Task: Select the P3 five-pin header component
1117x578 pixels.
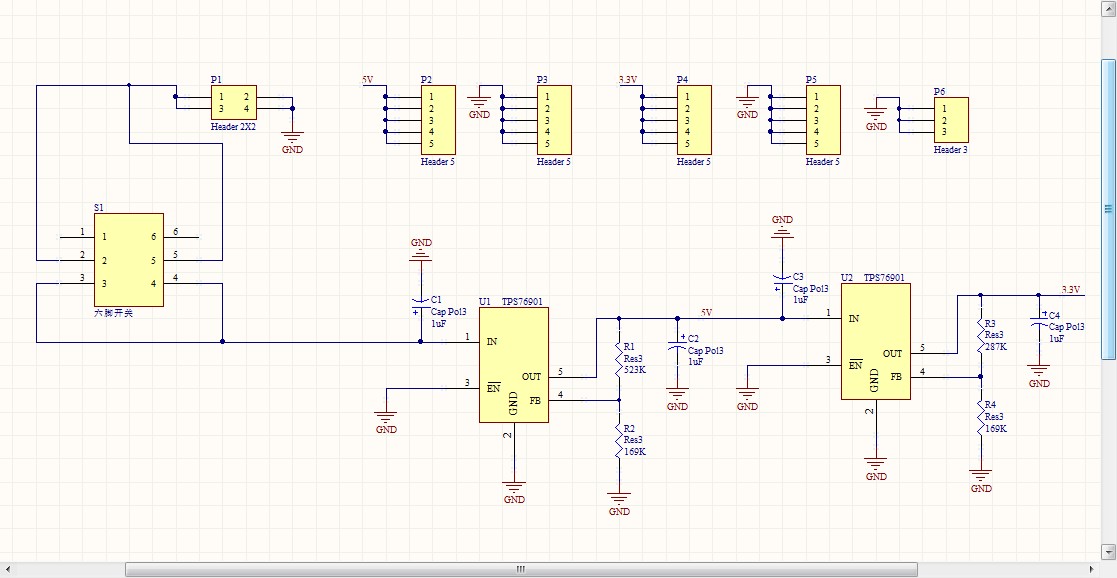Action: pyautogui.click(x=554, y=120)
